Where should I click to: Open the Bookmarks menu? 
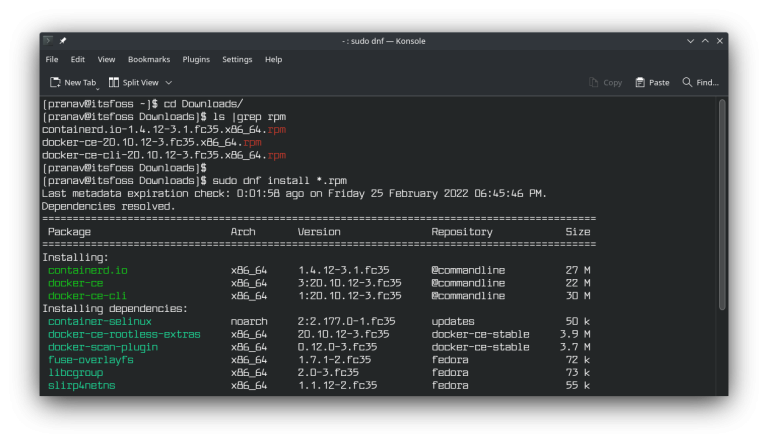[149, 60]
